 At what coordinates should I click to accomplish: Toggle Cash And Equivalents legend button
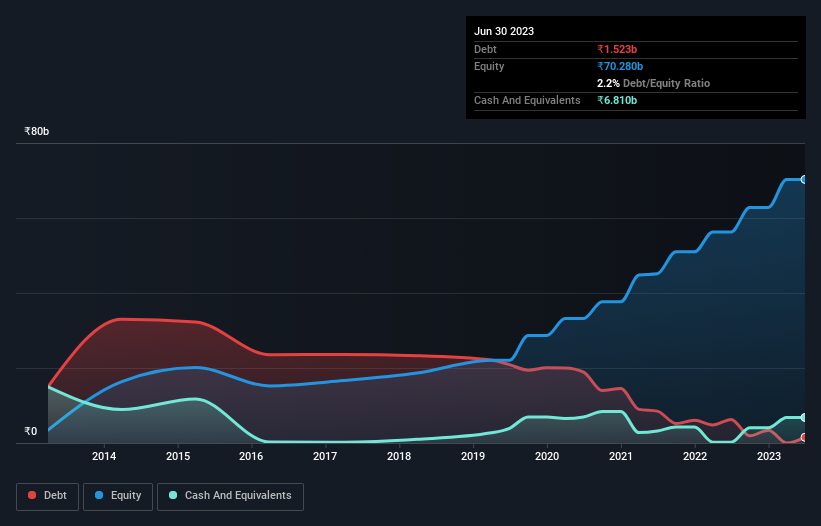[x=230, y=496]
